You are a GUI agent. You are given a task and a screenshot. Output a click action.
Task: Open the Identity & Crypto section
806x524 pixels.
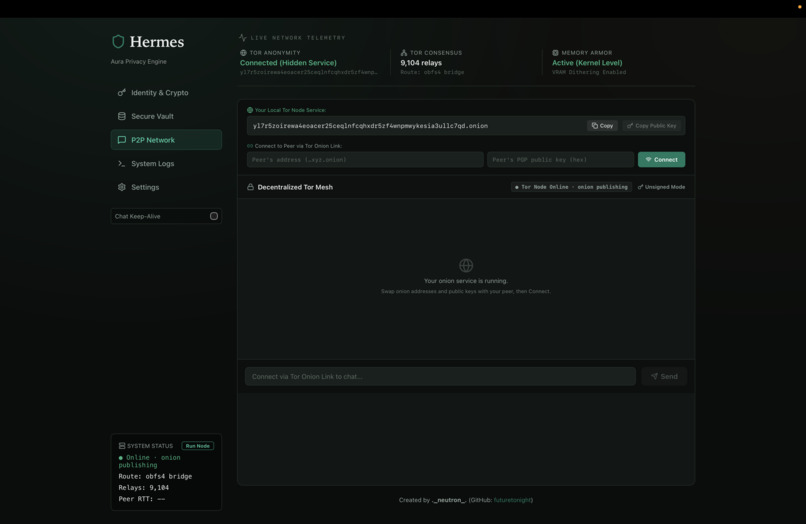point(166,93)
